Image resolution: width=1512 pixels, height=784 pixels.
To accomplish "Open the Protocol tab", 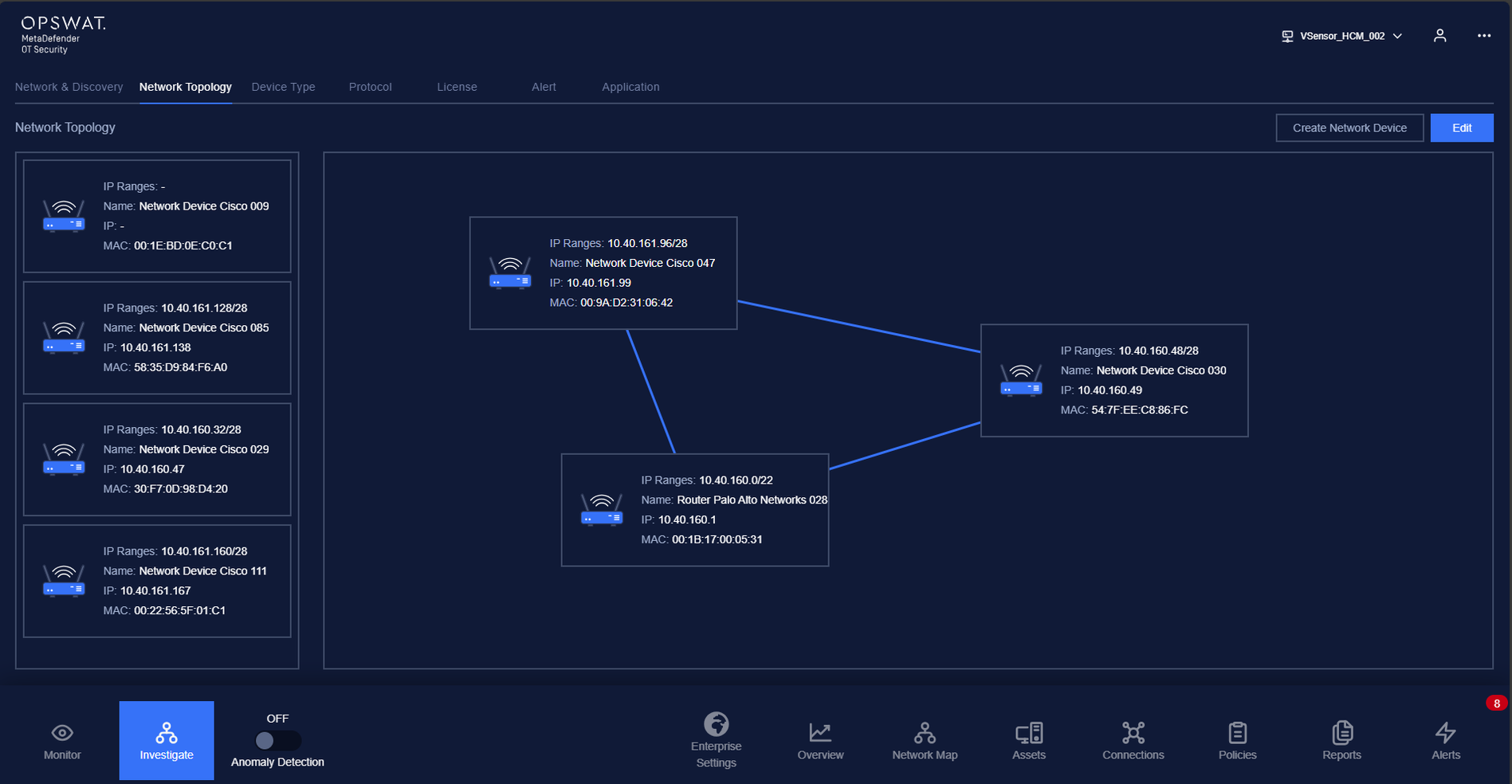I will (371, 87).
